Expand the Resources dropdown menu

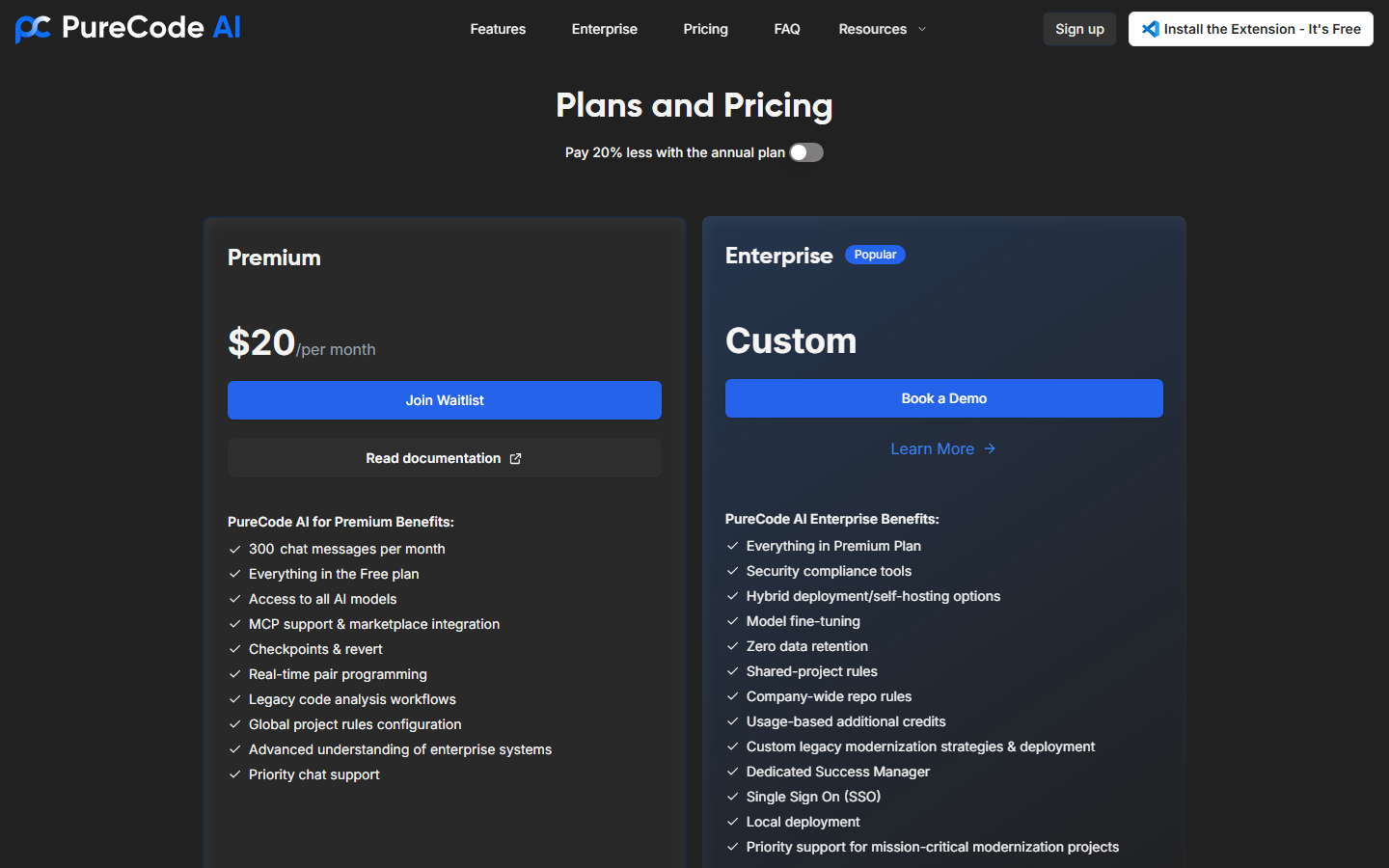pos(881,29)
